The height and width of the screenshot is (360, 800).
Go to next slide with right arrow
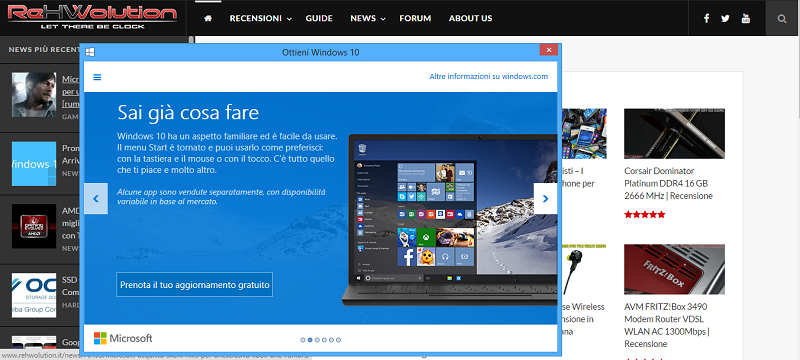point(545,198)
